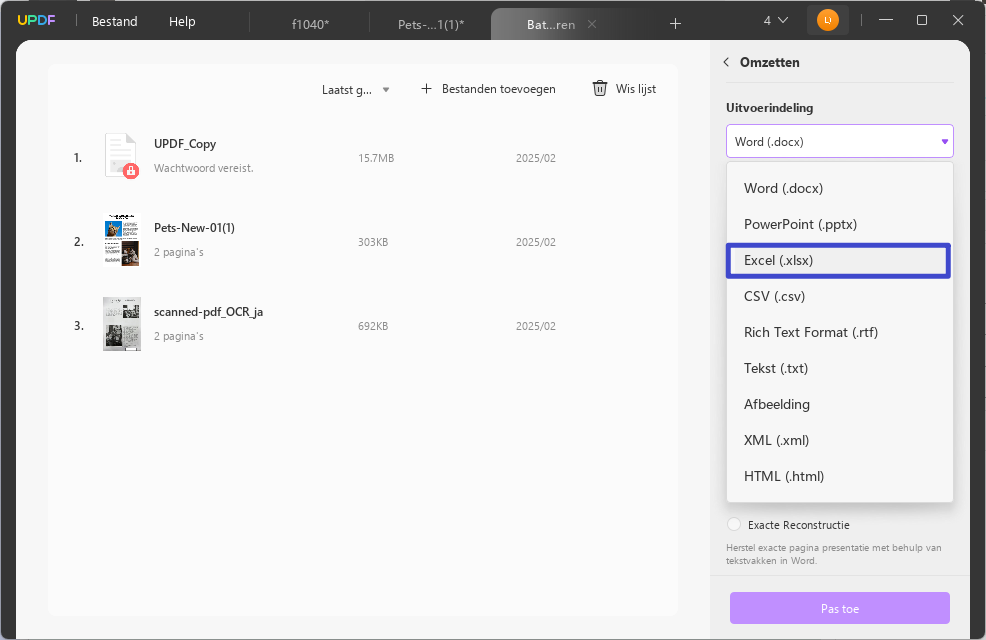Collapse the Uitvoerindeling Word (.docx) combo box
Screen dimensions: 986x640
[839, 141]
